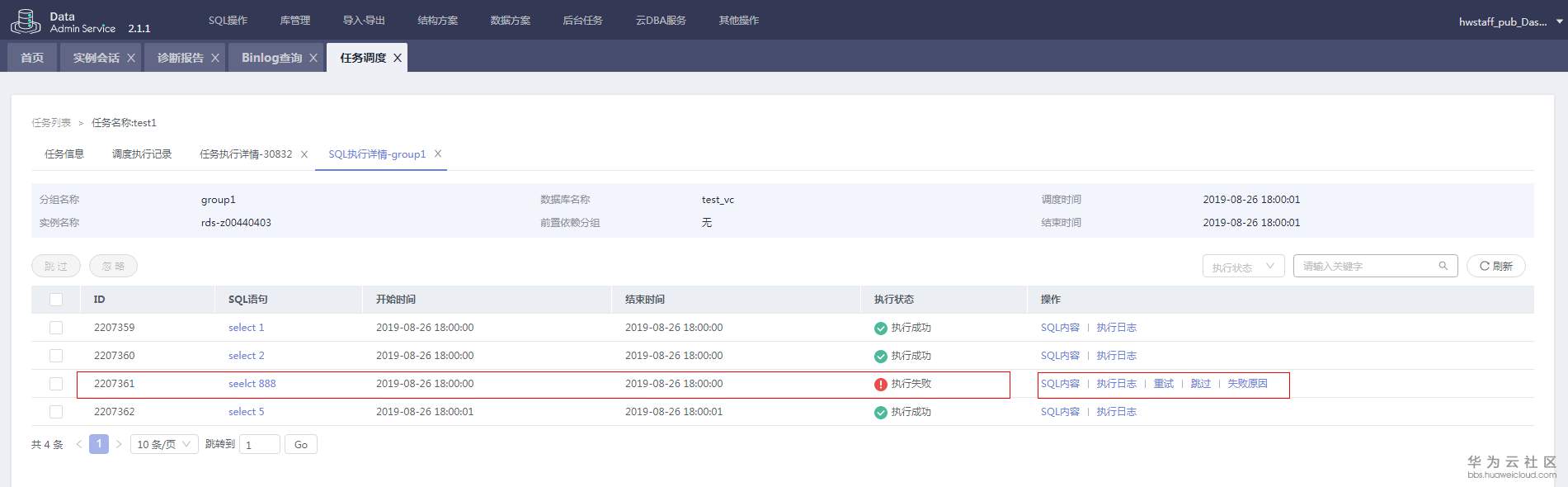Screen dimensions: 1568x487
Task: Open the select 5 SQL statement link
Action: point(246,412)
